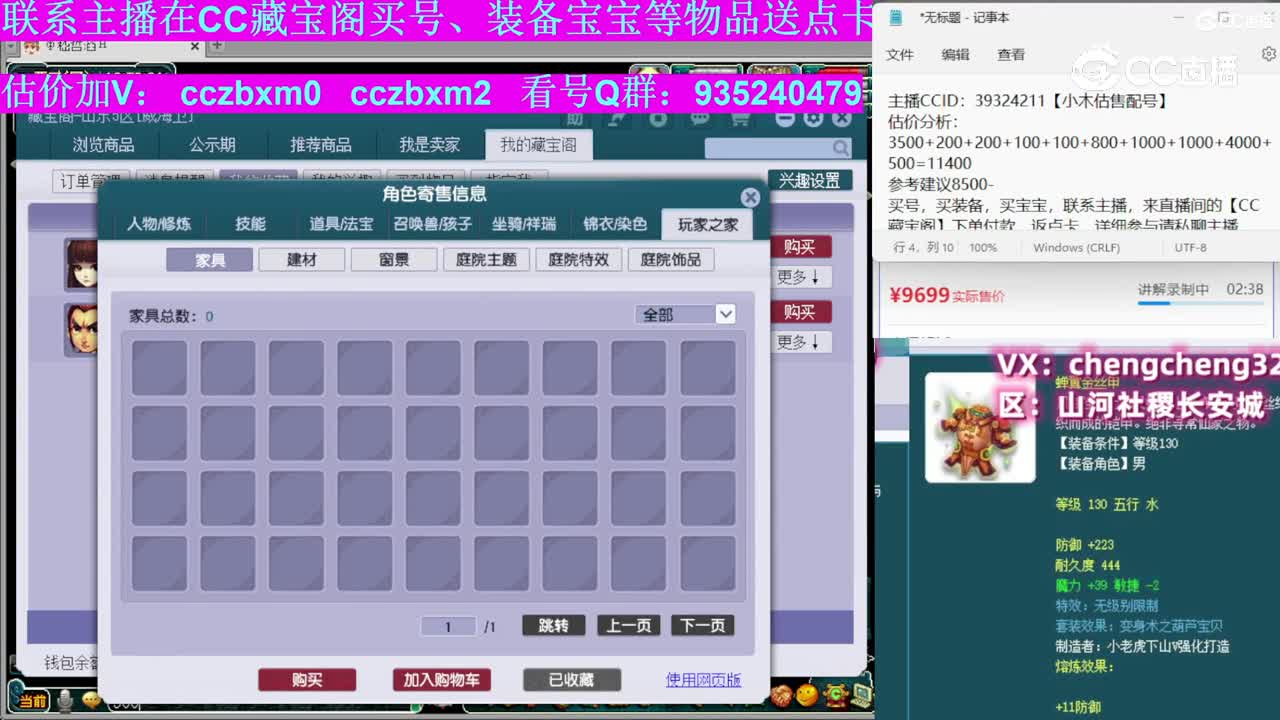Go to previous page with 上一页
The height and width of the screenshot is (720, 1280).
629,625
